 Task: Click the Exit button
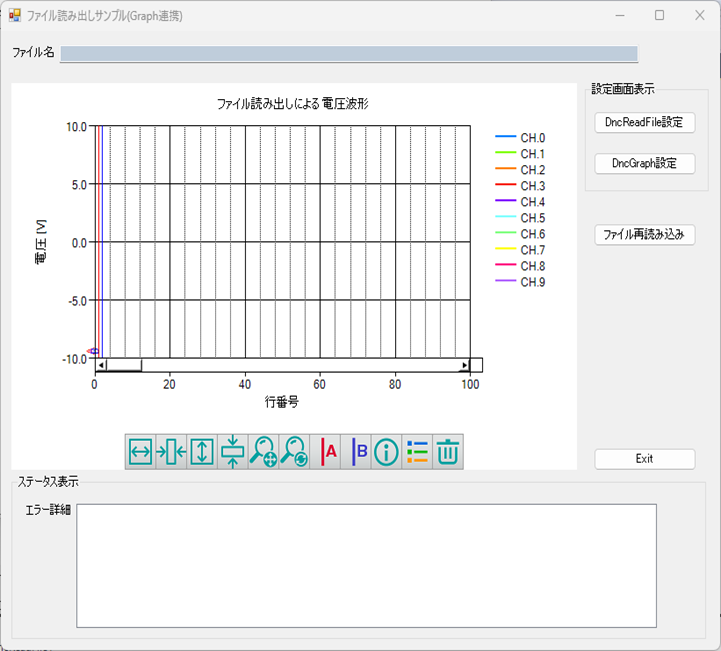click(644, 459)
